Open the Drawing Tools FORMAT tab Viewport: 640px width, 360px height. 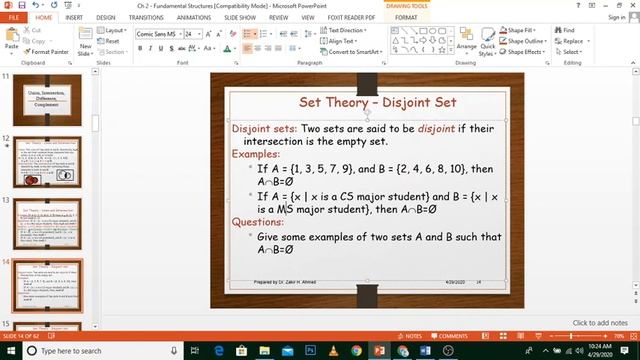click(x=406, y=18)
